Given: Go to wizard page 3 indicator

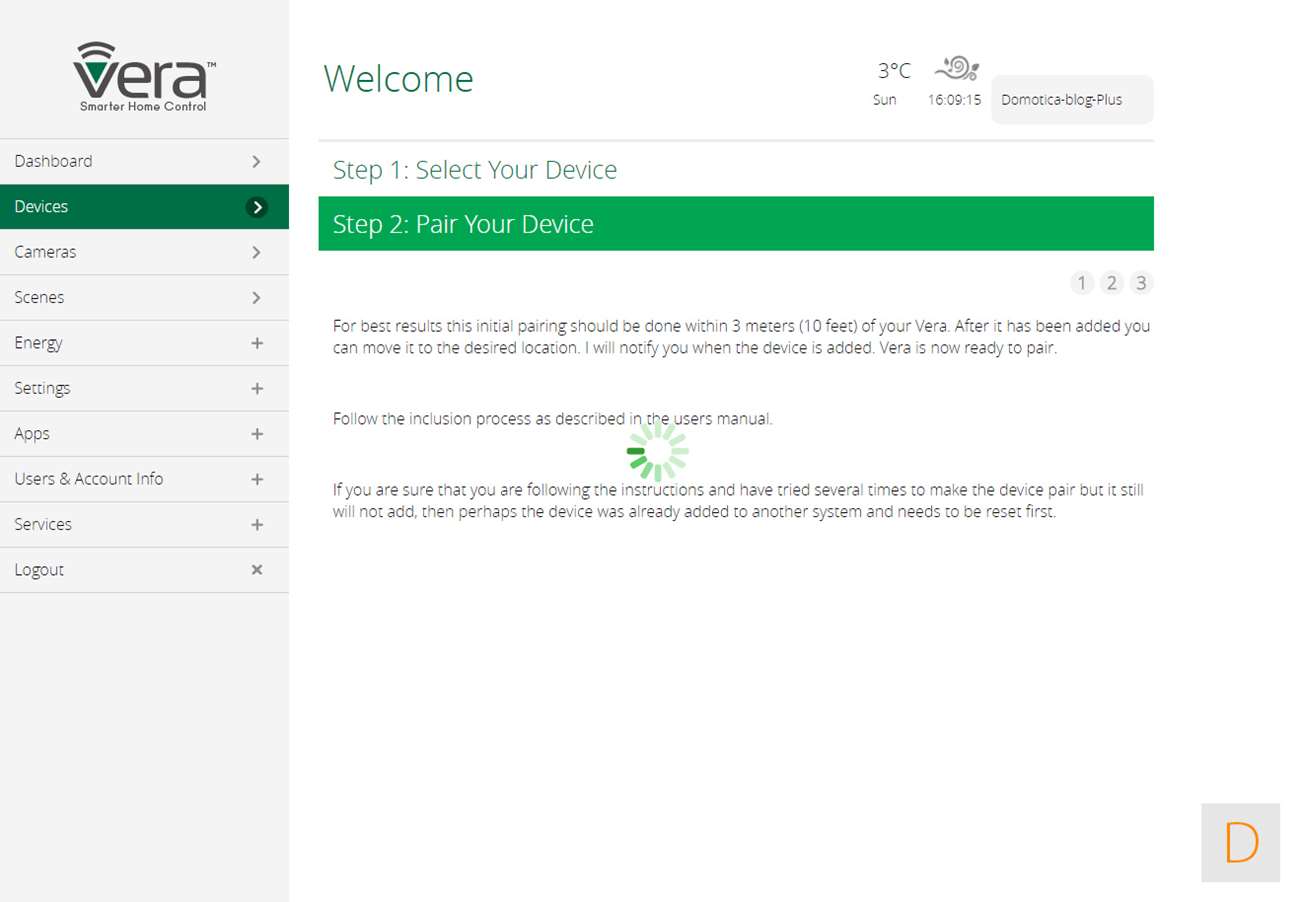Looking at the screenshot, I should coord(1141,283).
